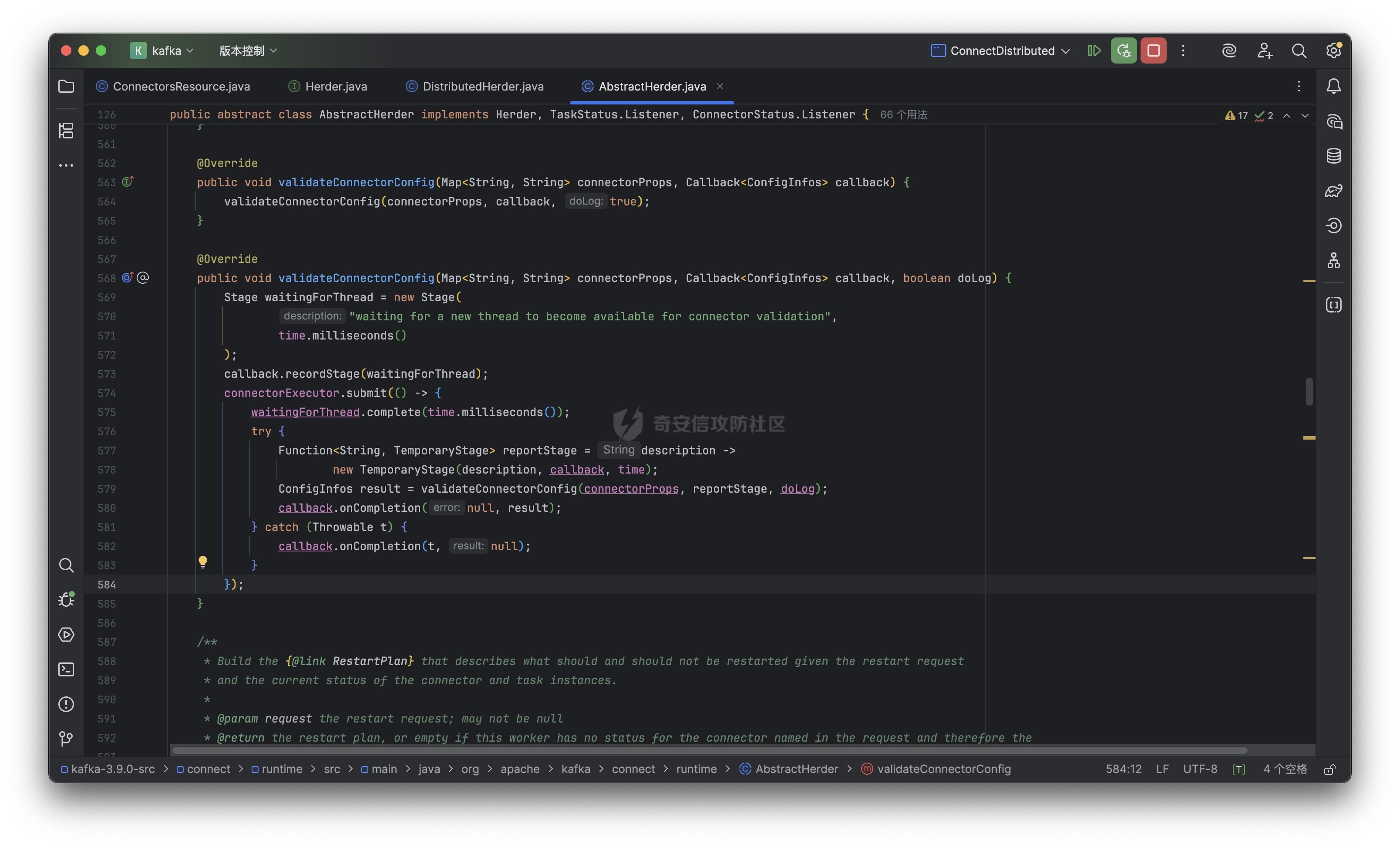
Task: Open IDE settings gear
Action: pyautogui.click(x=1333, y=50)
